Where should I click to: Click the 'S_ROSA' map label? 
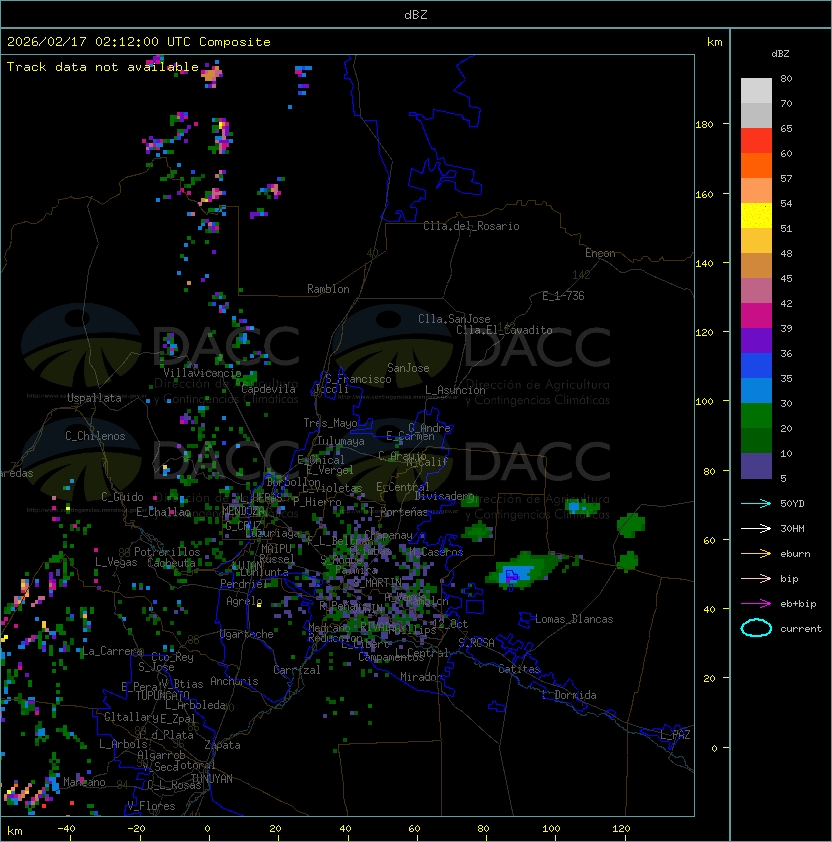pyautogui.click(x=476, y=642)
